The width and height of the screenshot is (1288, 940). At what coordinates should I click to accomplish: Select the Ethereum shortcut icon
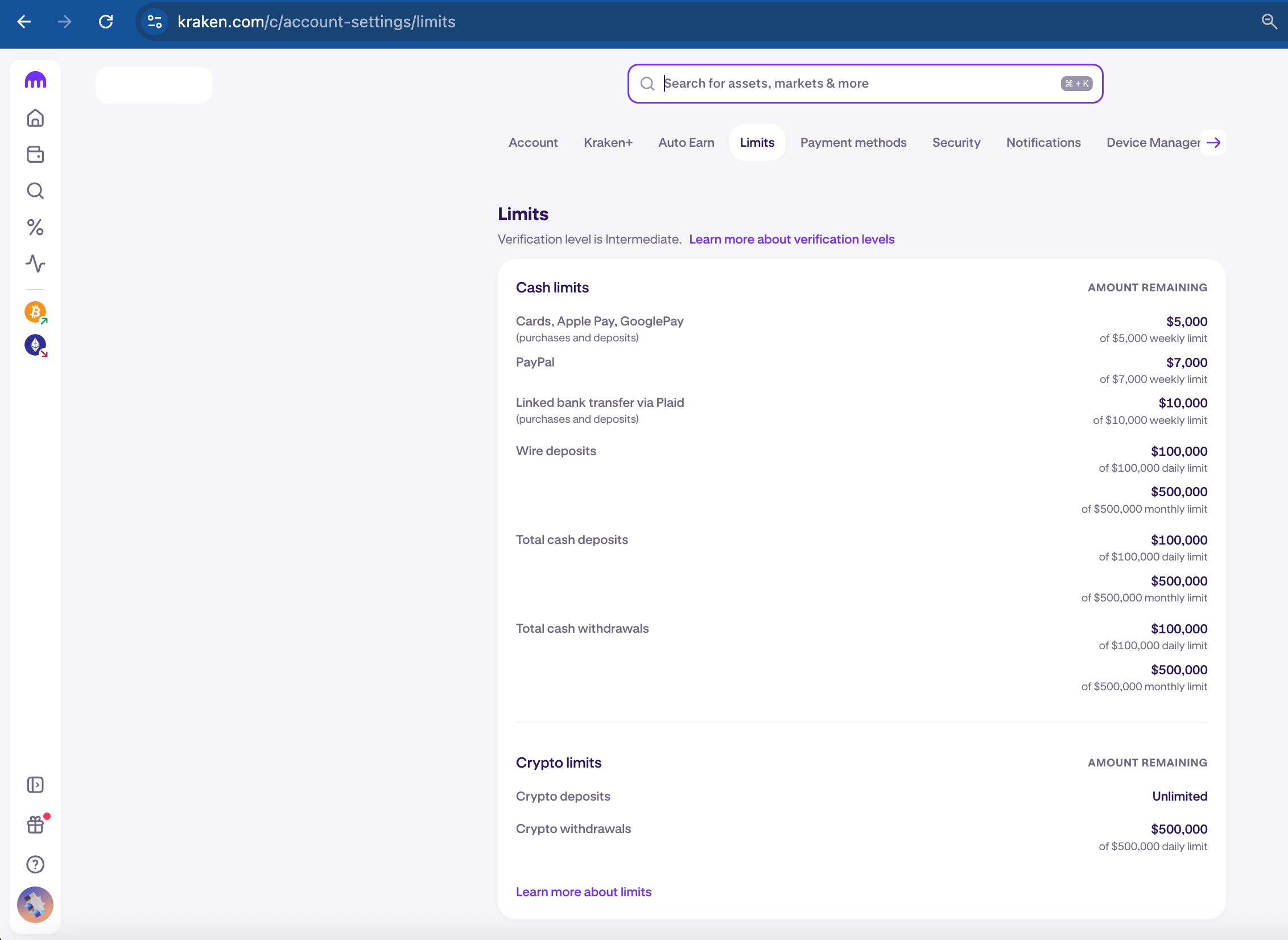click(x=35, y=345)
